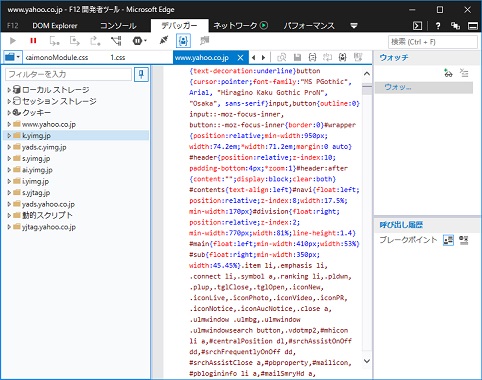Select the ai.yimg.jp folder
This screenshot has height=380, width=482.
(37, 170)
